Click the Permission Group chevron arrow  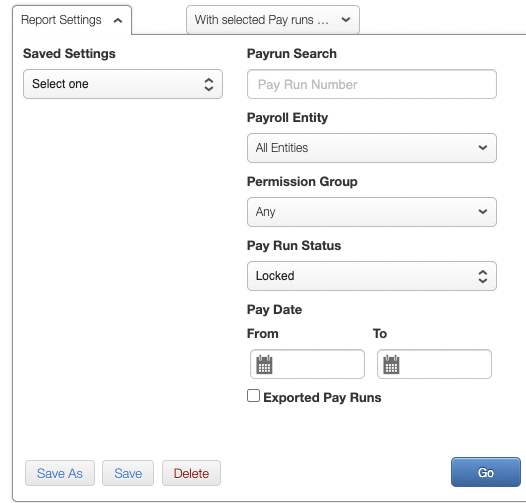click(x=483, y=211)
